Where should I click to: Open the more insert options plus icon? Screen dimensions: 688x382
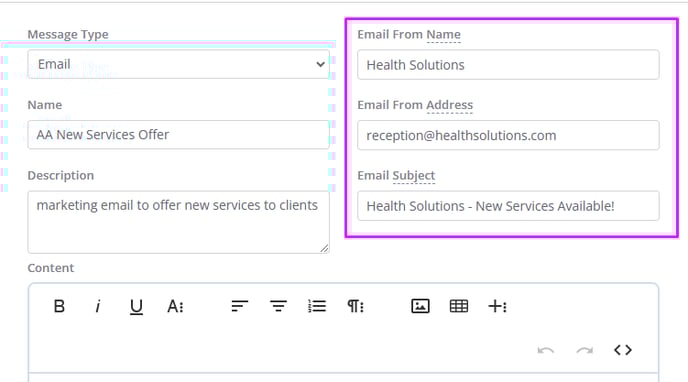(x=498, y=306)
